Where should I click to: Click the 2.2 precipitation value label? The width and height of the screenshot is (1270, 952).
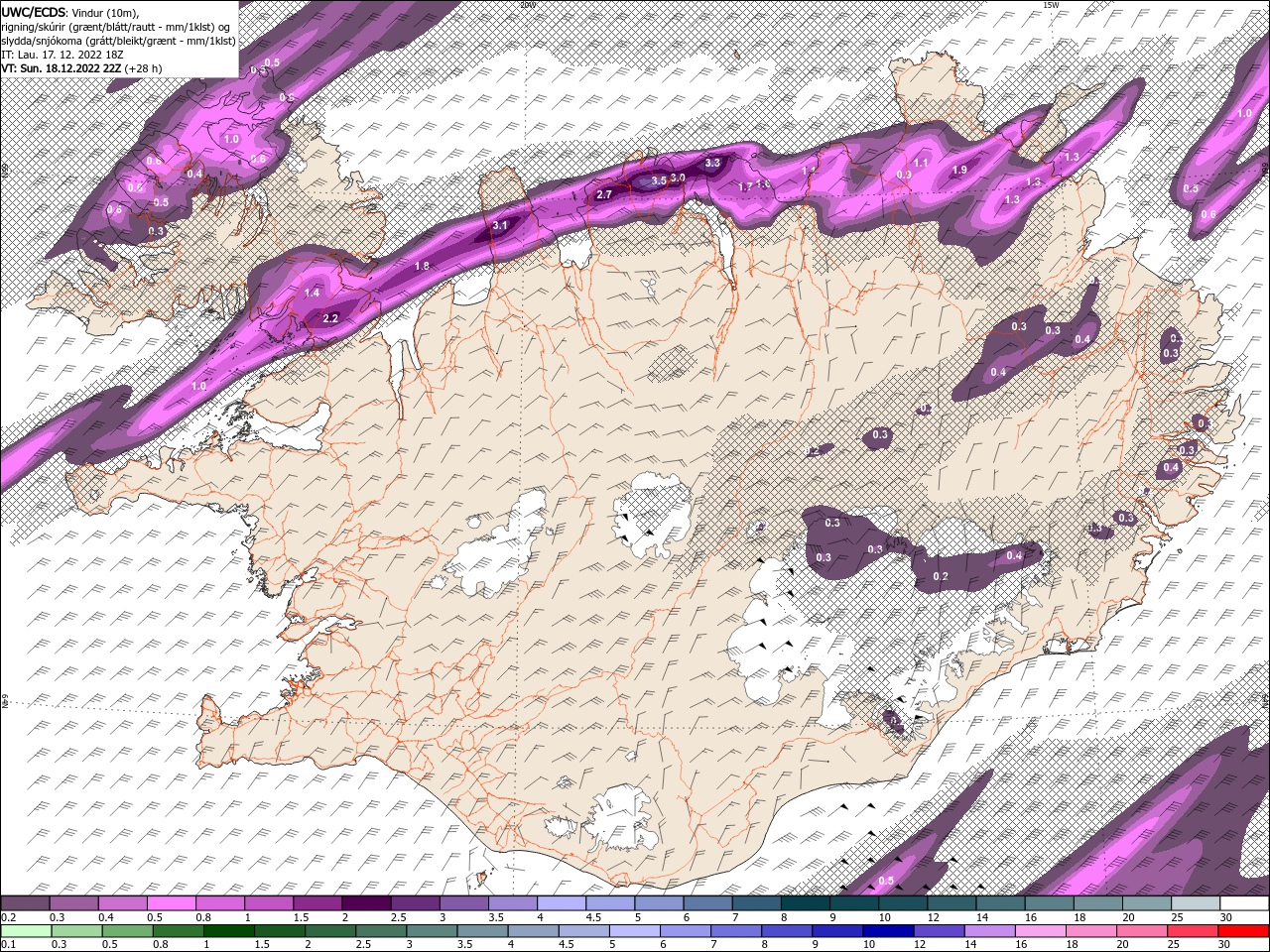tap(331, 318)
